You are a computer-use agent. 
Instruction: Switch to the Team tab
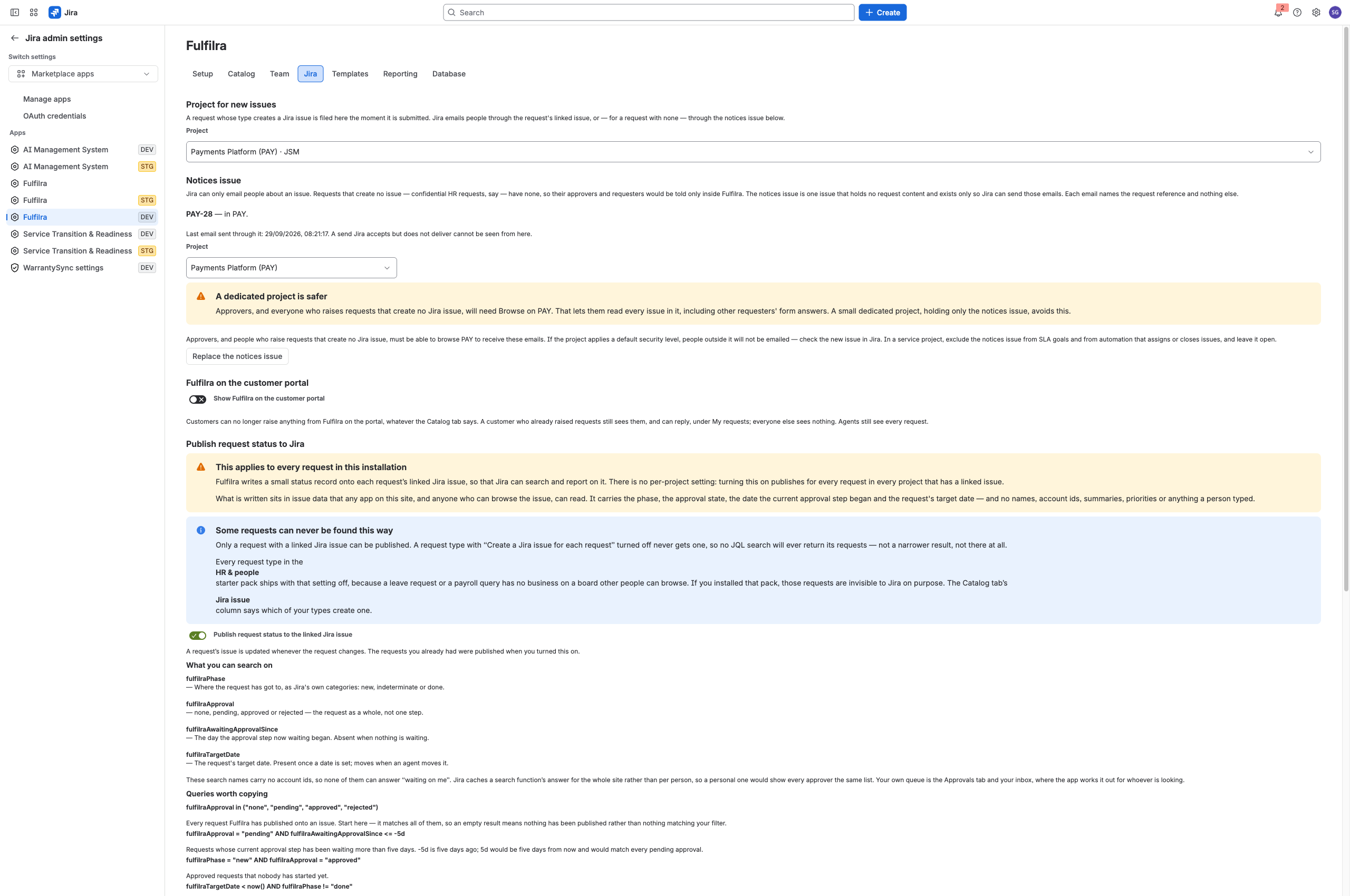point(279,74)
